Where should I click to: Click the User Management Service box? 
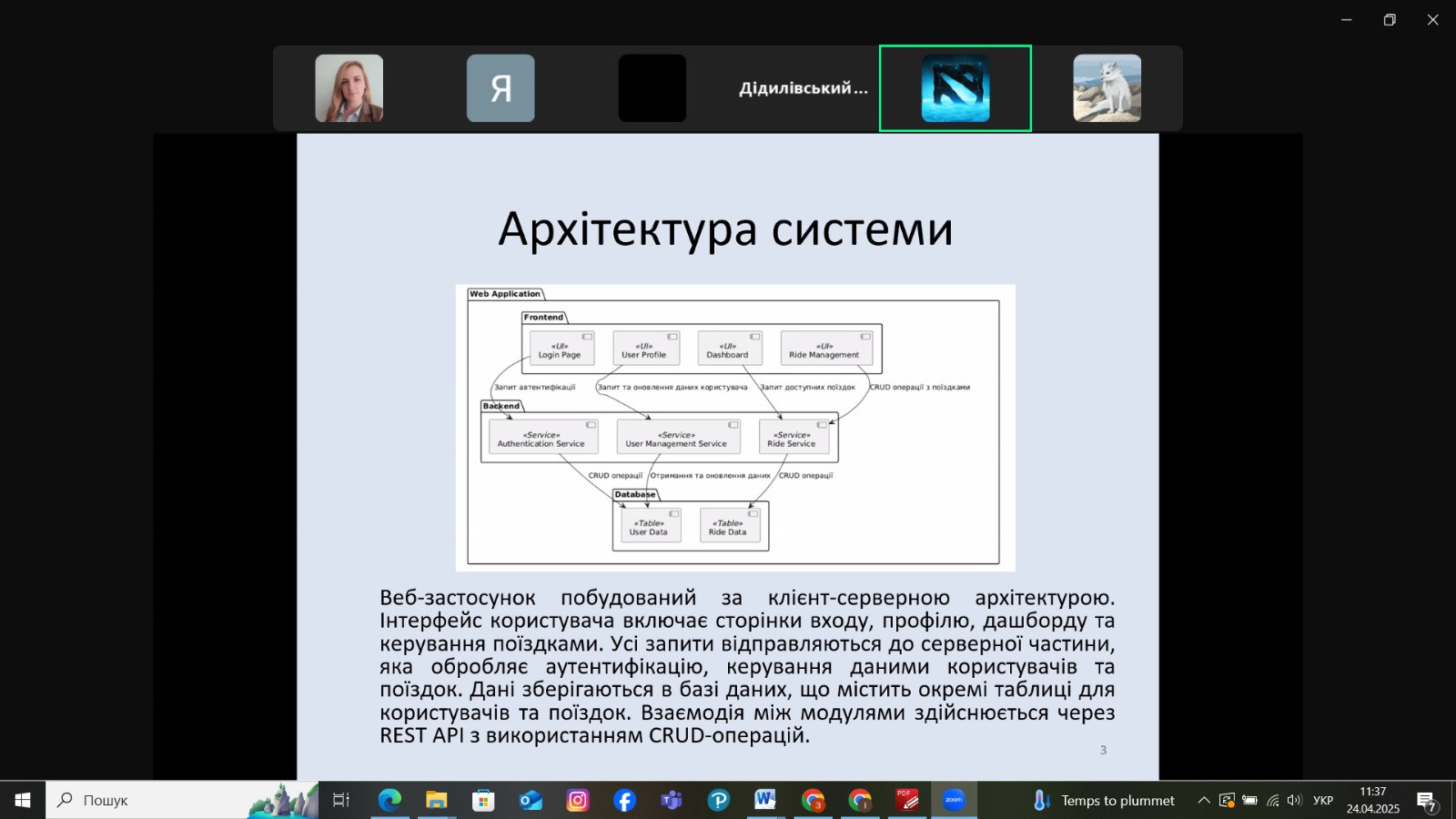click(x=678, y=437)
